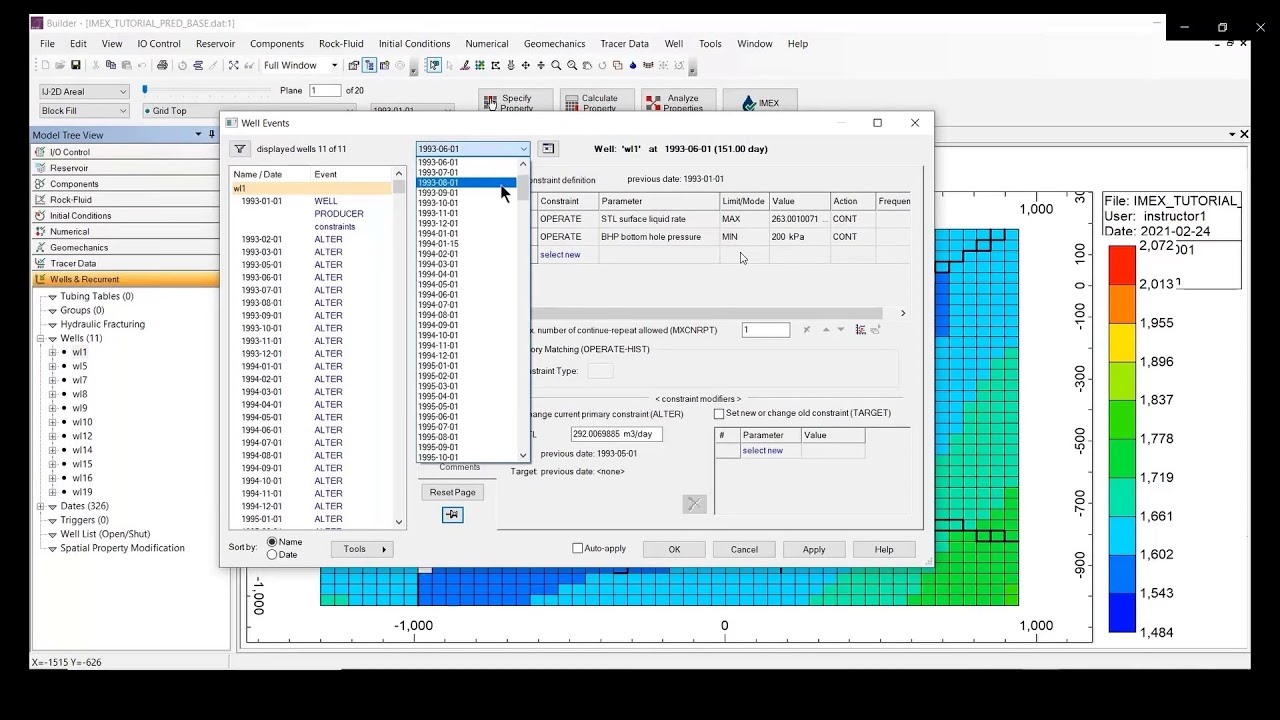Image resolution: width=1280 pixels, height=720 pixels.
Task: Click the OK button
Action: click(x=674, y=549)
